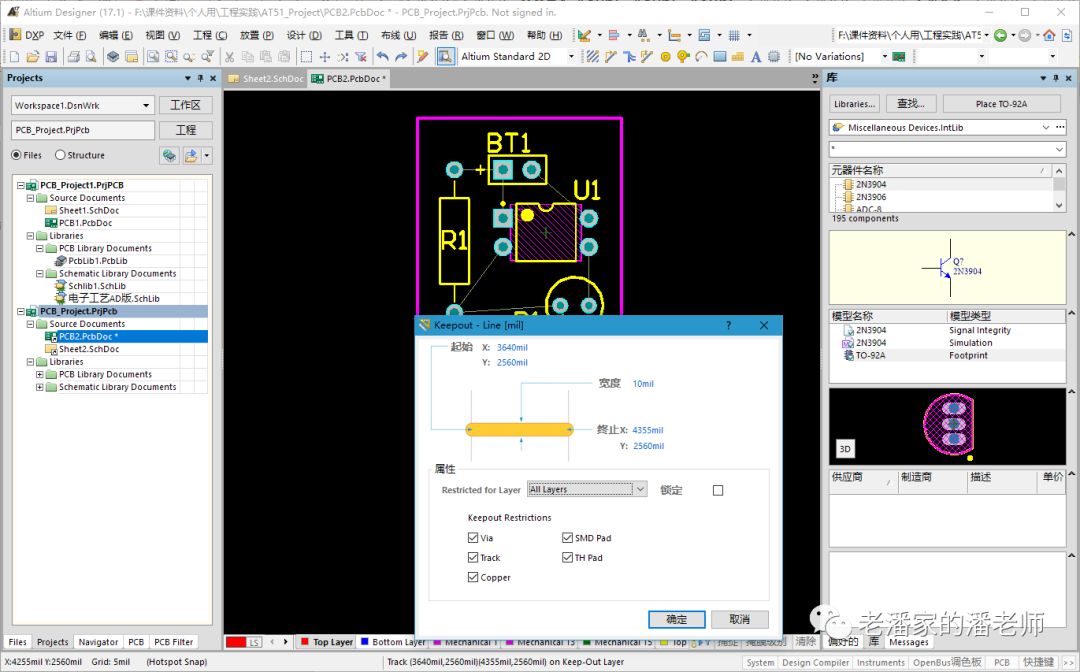Click the Undo arrow icon
The image size is (1080, 672).
[x=383, y=57]
